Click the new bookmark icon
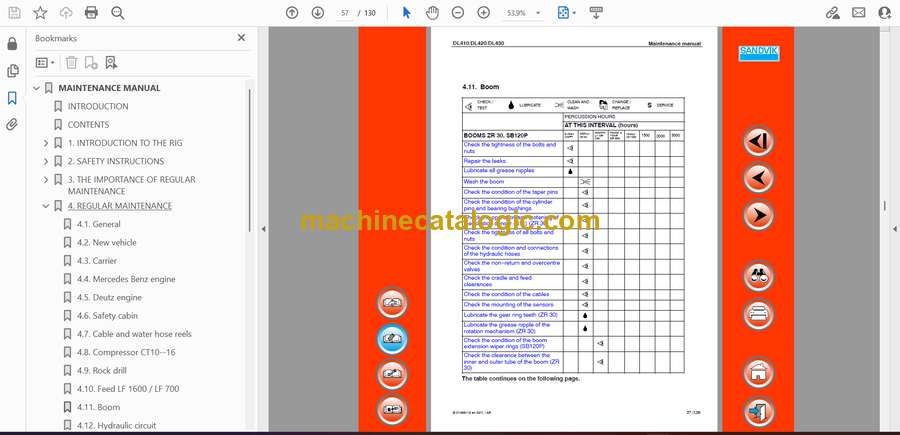 pyautogui.click(x=91, y=63)
